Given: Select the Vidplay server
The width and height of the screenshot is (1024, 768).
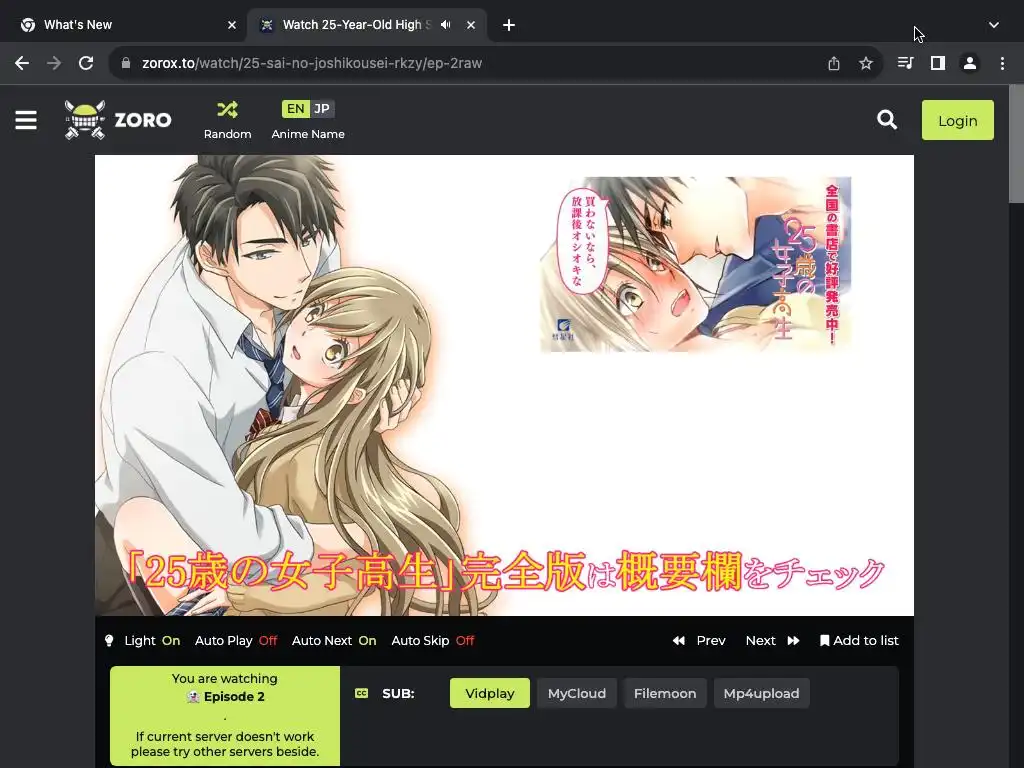Looking at the screenshot, I should [x=490, y=693].
